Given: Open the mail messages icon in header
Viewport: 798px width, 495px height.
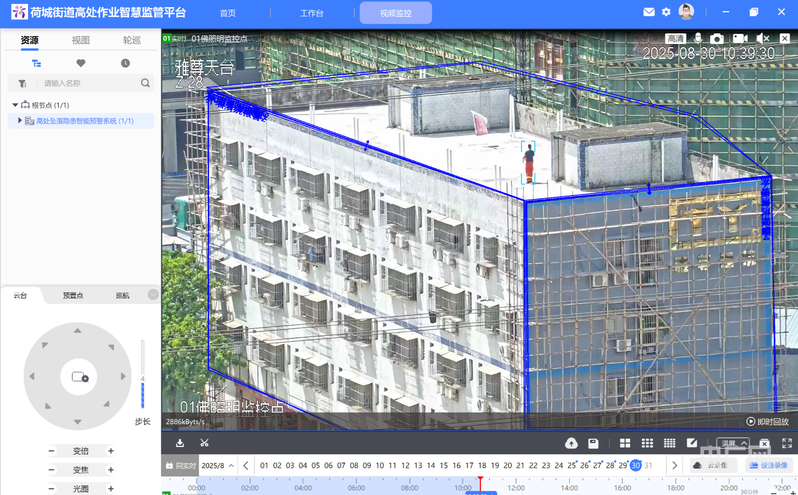Looking at the screenshot, I should pos(649,12).
